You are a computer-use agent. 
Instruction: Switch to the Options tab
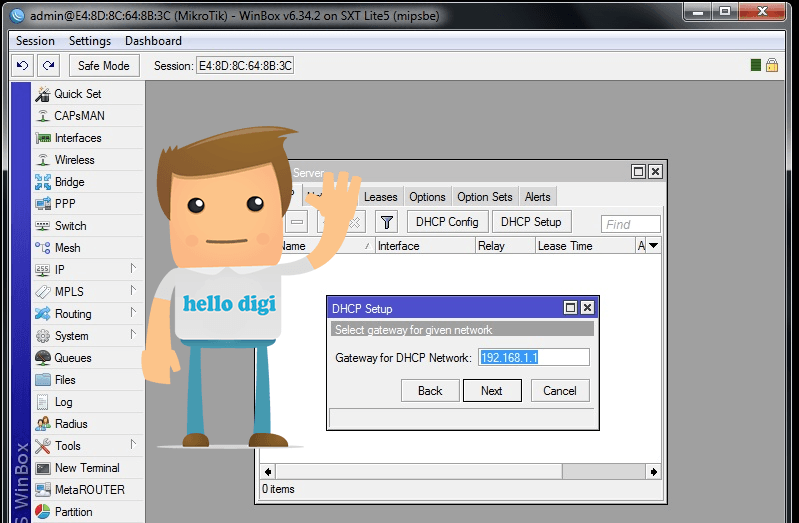coord(427,197)
